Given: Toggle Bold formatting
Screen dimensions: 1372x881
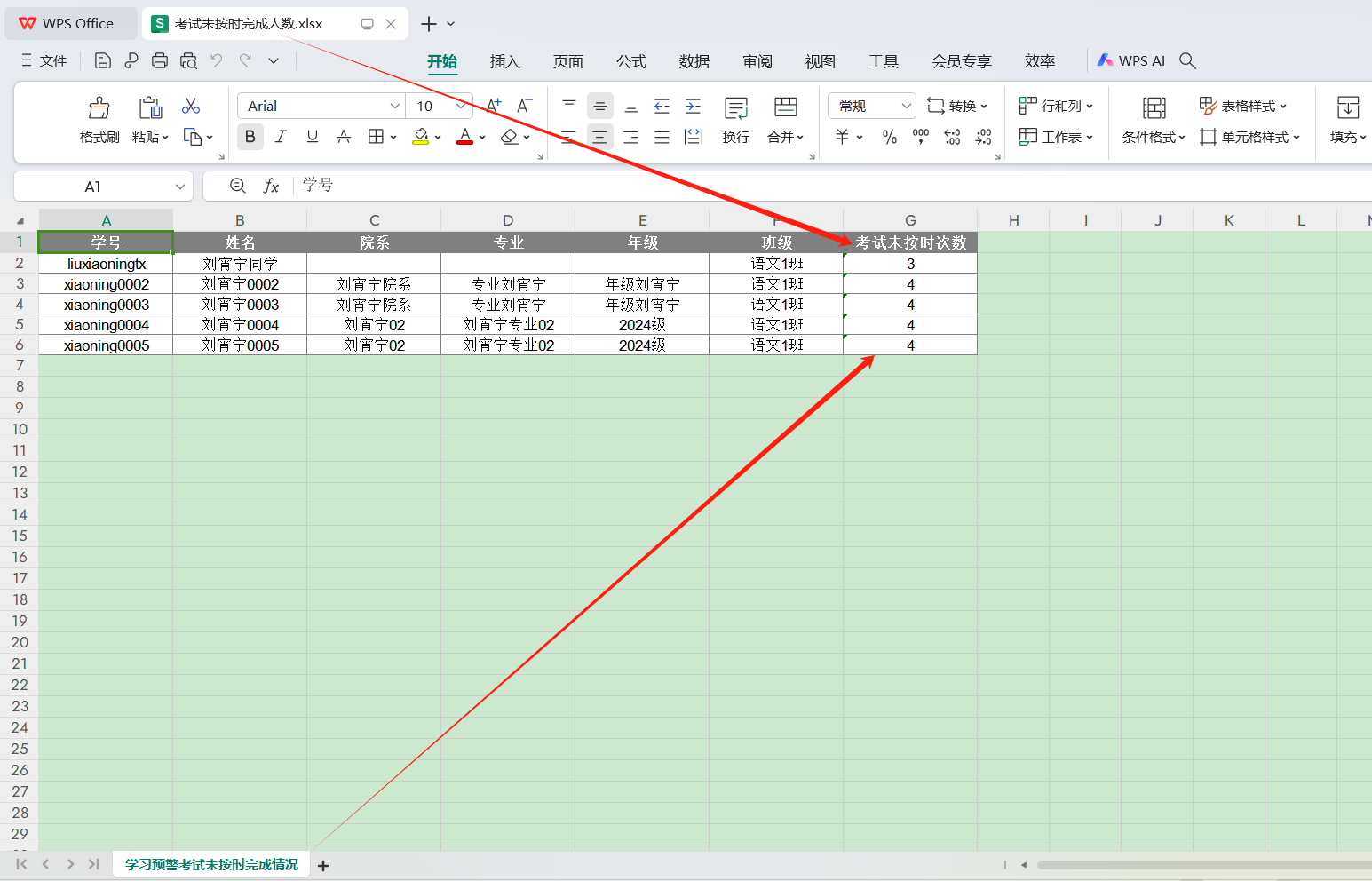Looking at the screenshot, I should click(250, 137).
